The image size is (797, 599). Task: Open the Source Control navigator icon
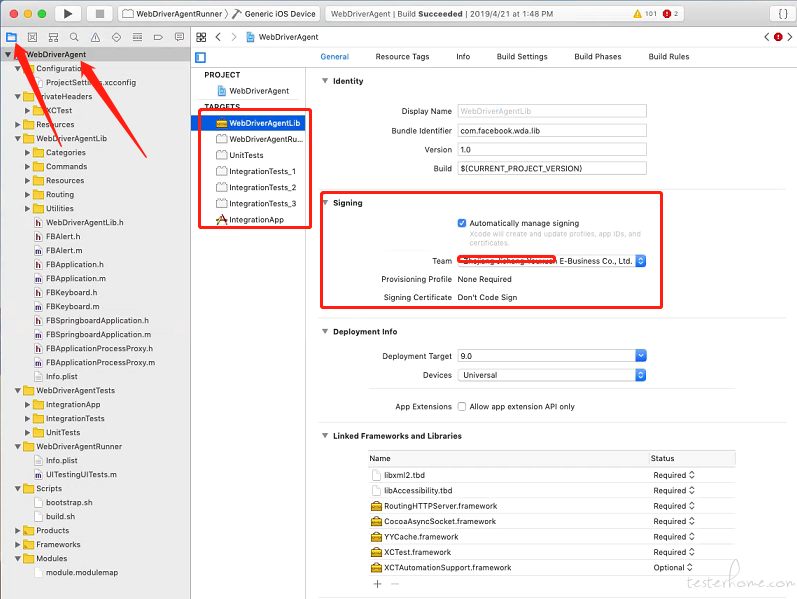point(32,37)
